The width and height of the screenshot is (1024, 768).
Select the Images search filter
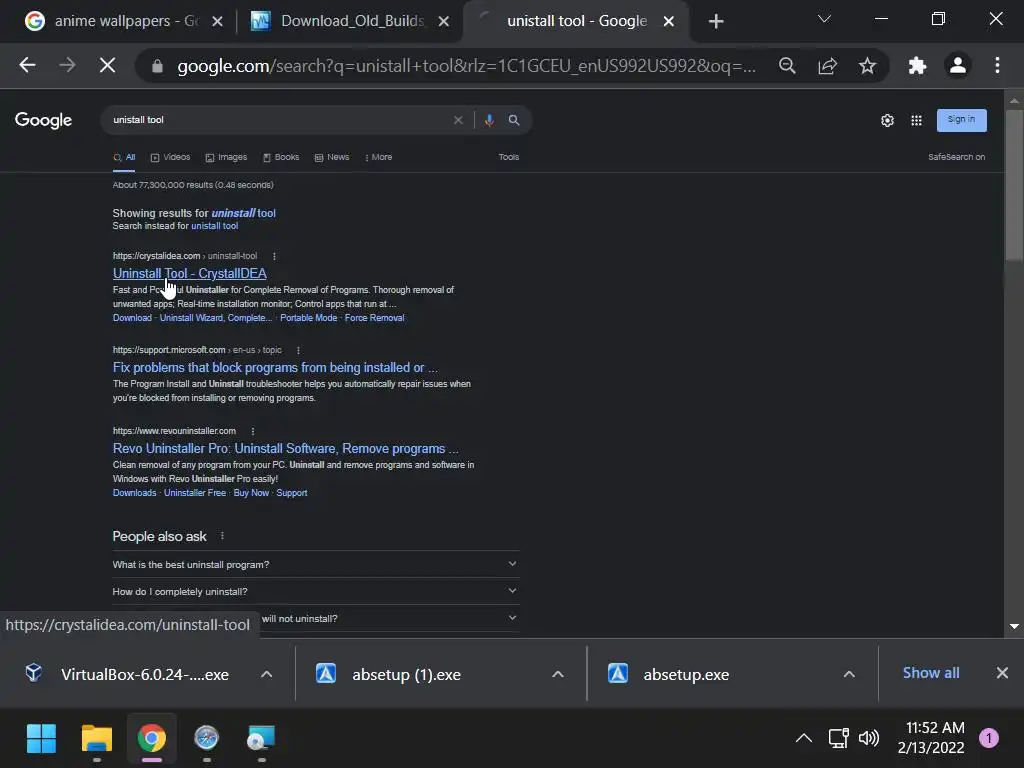click(226, 157)
